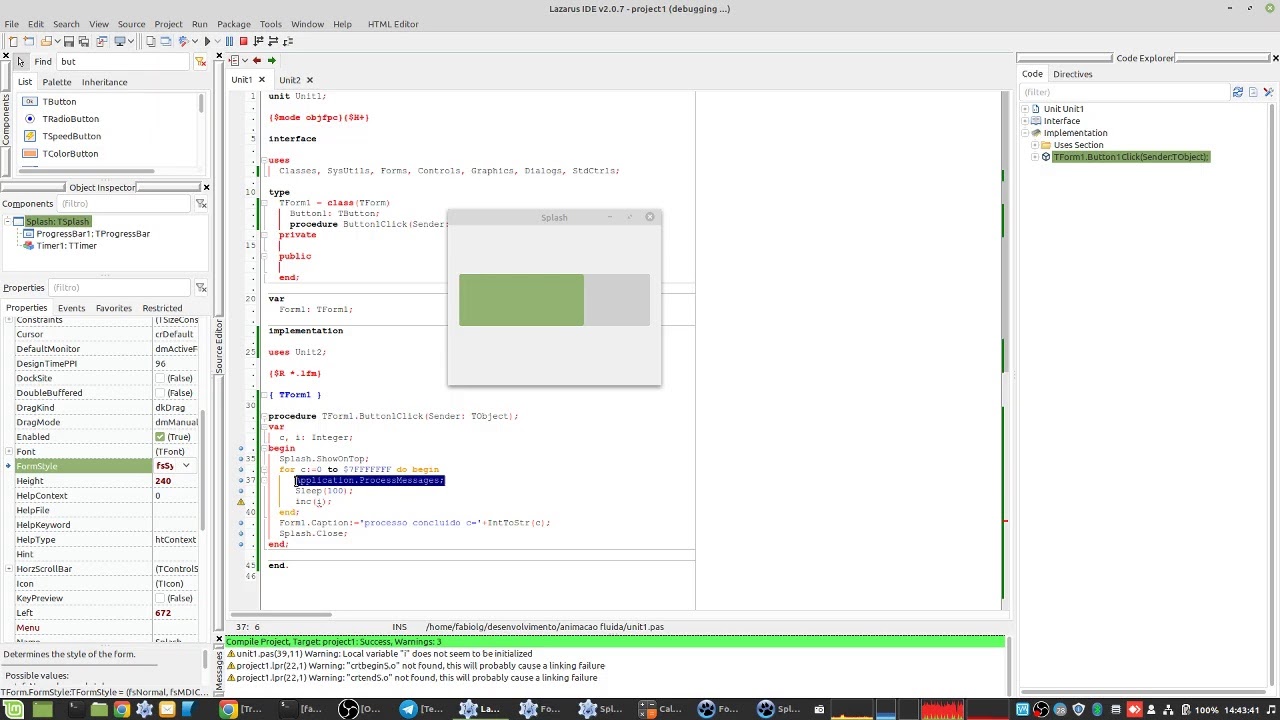Click the component Find input field
Viewport: 1280px width, 720px height.
pos(125,62)
